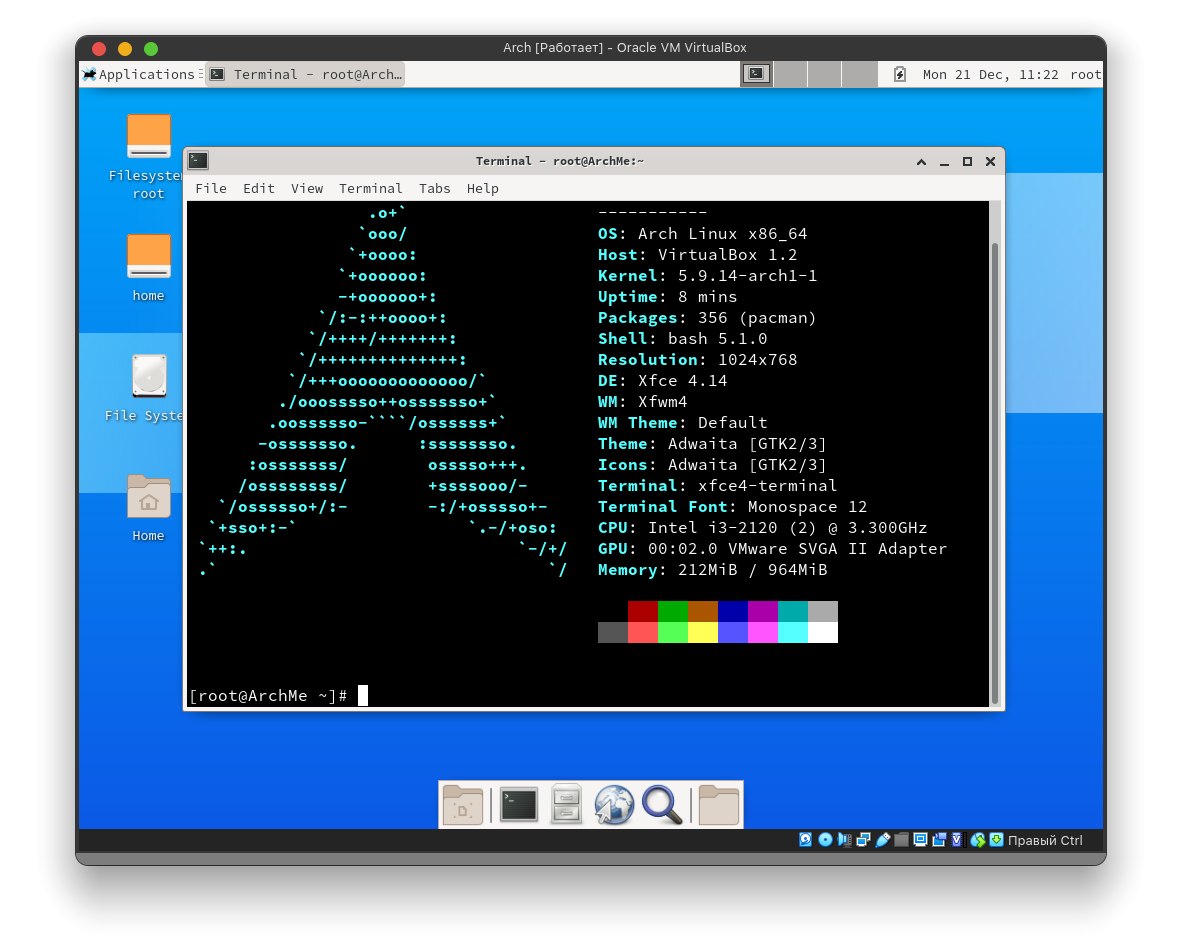Viewport: 1182px width, 951px height.
Task: Switch to the first workspace in the pager
Action: [x=756, y=74]
